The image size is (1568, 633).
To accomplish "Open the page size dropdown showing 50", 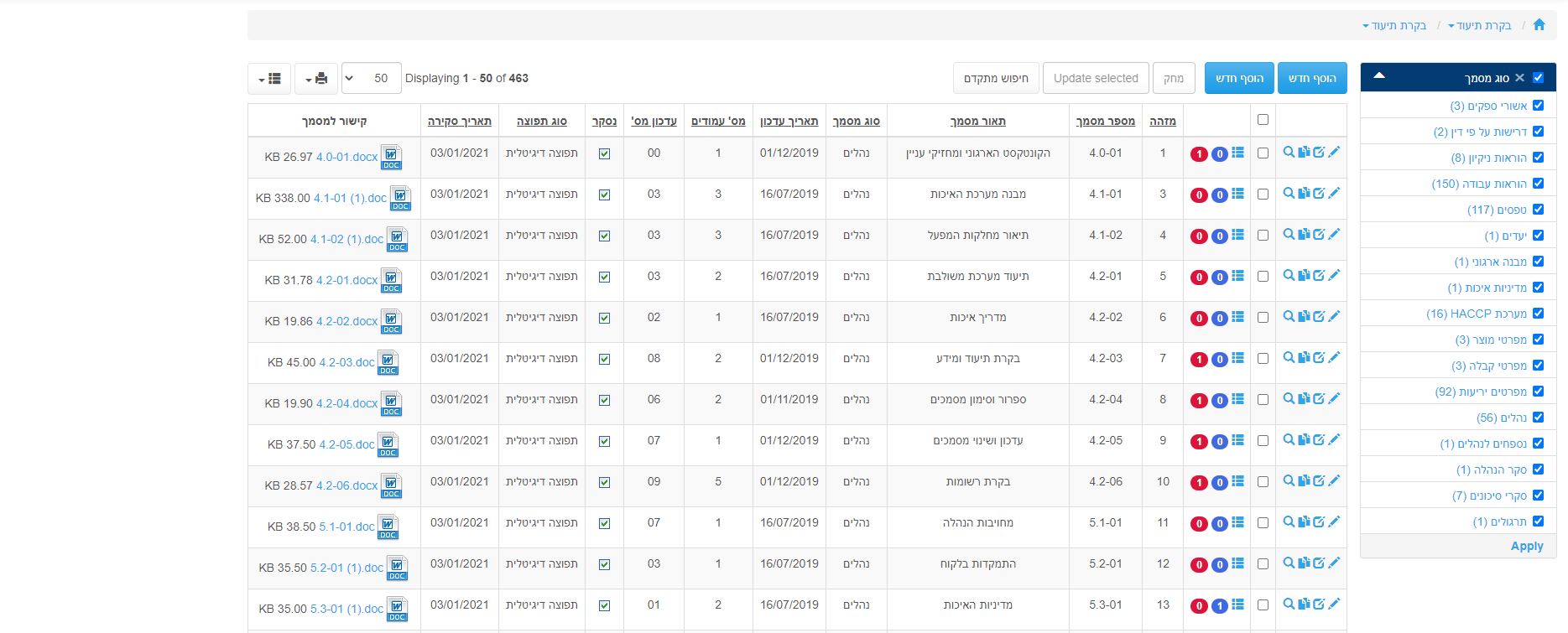I will [x=372, y=78].
